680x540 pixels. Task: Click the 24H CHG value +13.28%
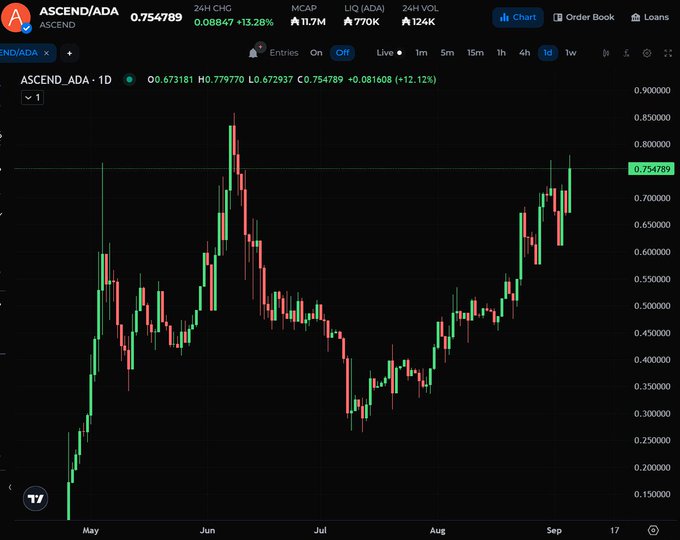tap(255, 22)
